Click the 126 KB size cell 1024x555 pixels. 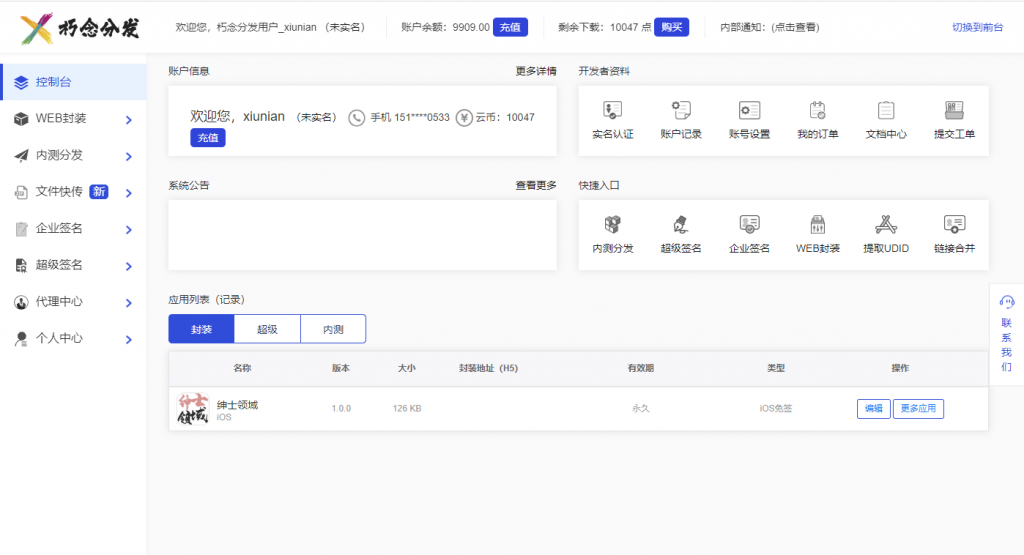(407, 409)
